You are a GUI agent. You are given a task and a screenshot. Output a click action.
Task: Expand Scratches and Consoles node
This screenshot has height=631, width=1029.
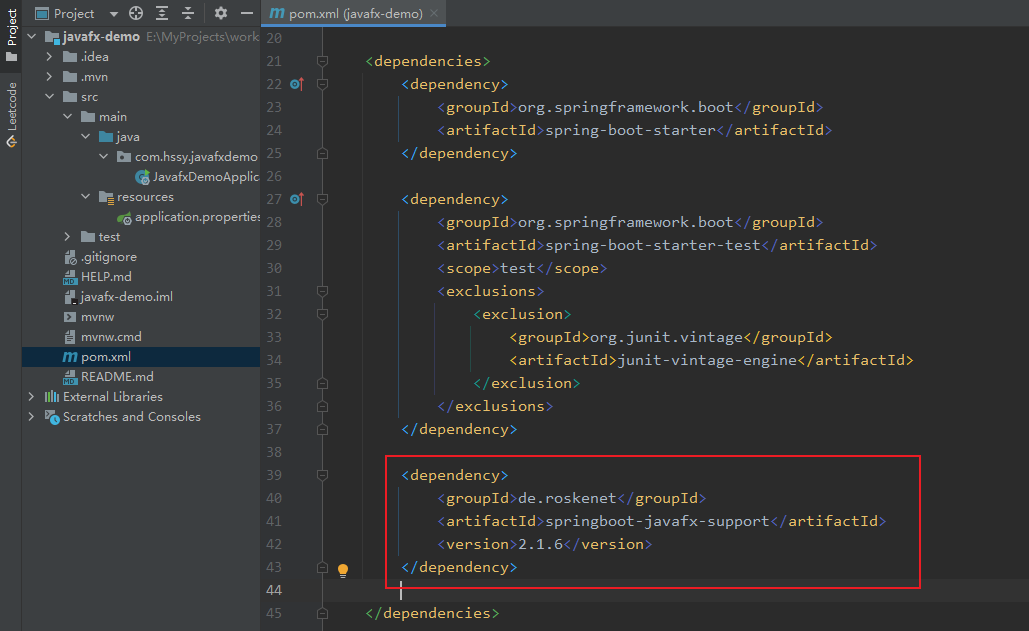[32, 417]
